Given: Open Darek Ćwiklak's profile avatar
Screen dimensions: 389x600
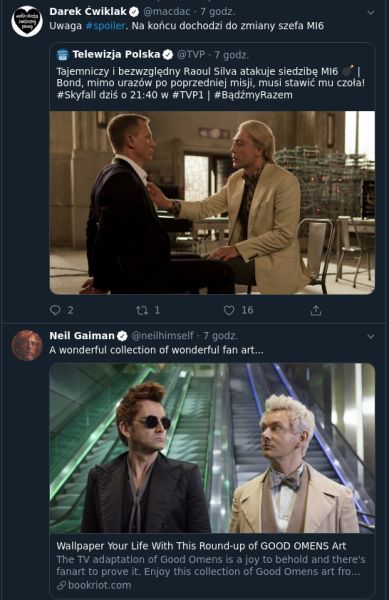Looking at the screenshot, I should pyautogui.click(x=27, y=22).
